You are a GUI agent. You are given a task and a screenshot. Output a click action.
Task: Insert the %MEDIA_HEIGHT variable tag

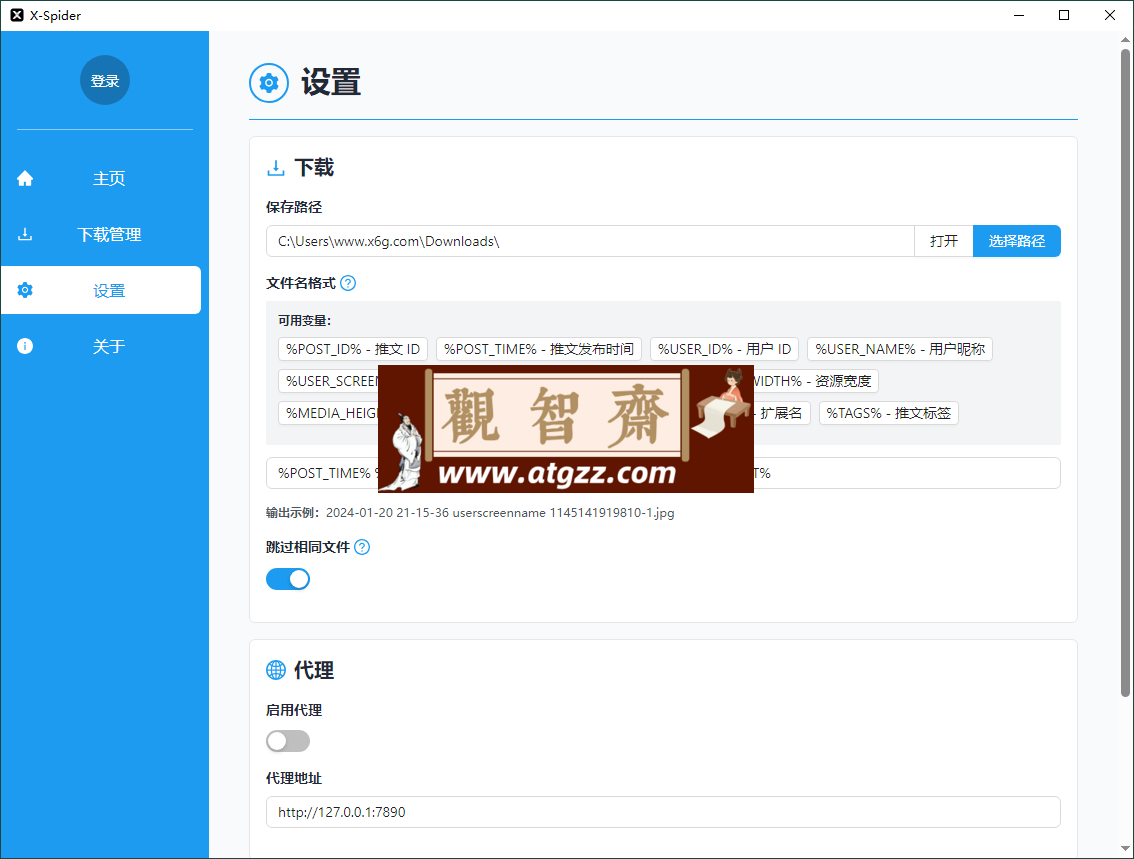click(328, 413)
